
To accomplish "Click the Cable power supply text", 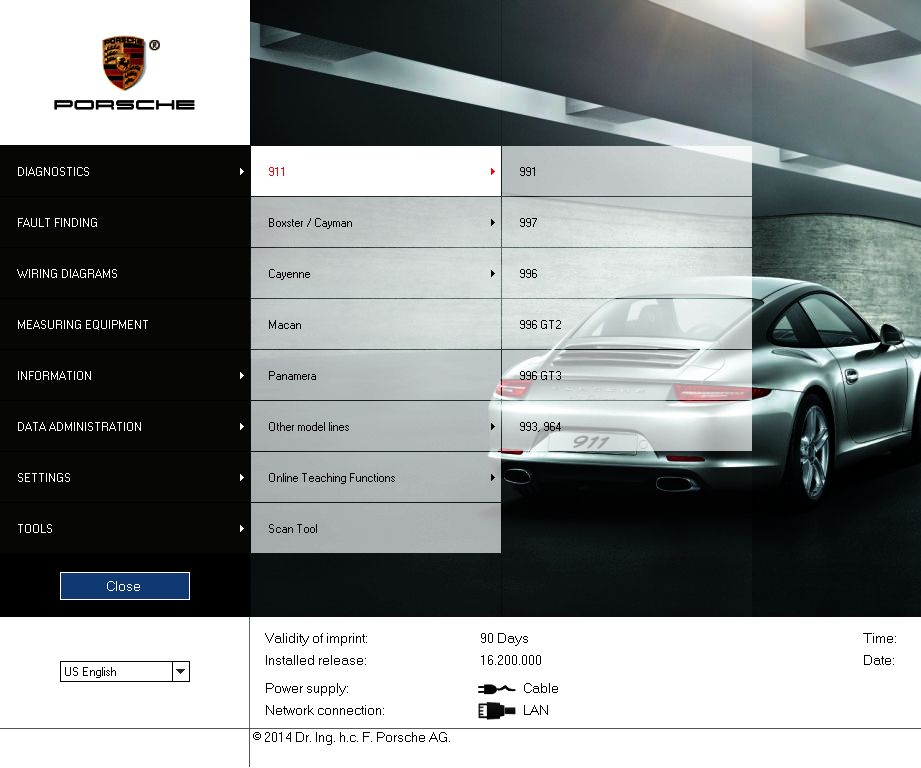I will (541, 688).
